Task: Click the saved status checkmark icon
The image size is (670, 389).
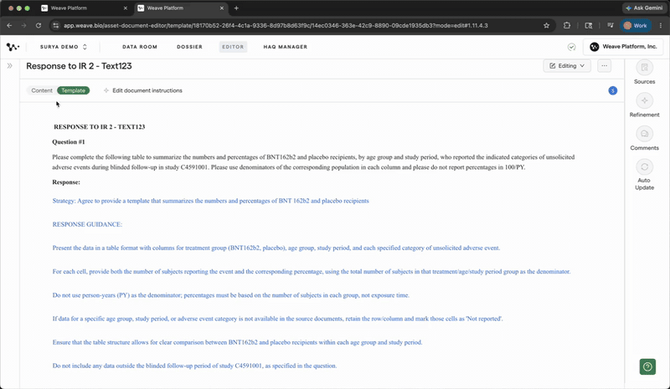Action: click(x=571, y=47)
